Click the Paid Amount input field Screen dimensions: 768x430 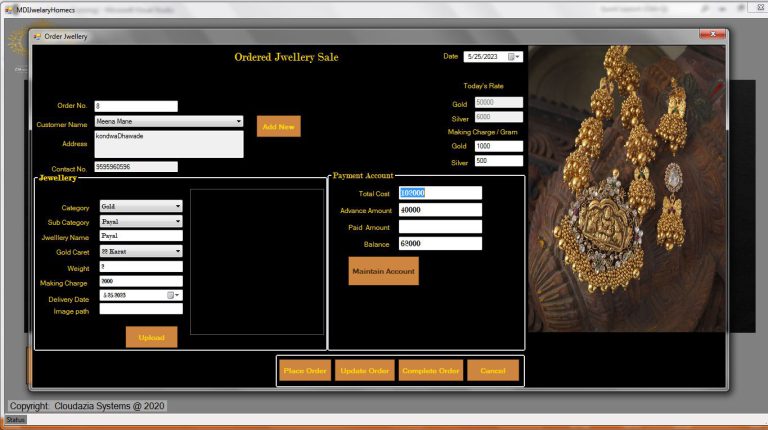[x=440, y=227]
